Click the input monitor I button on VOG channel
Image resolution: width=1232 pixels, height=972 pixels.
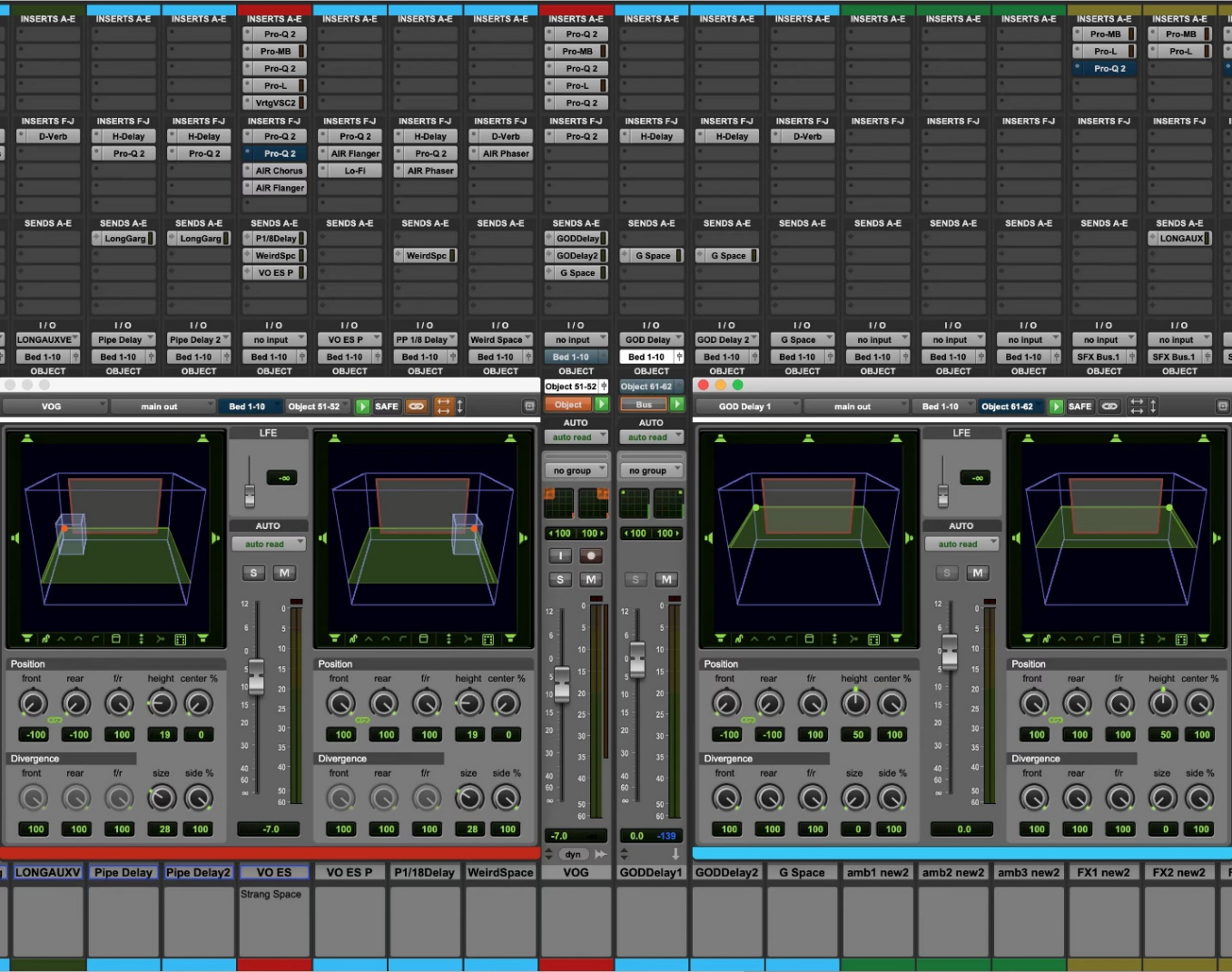(560, 556)
